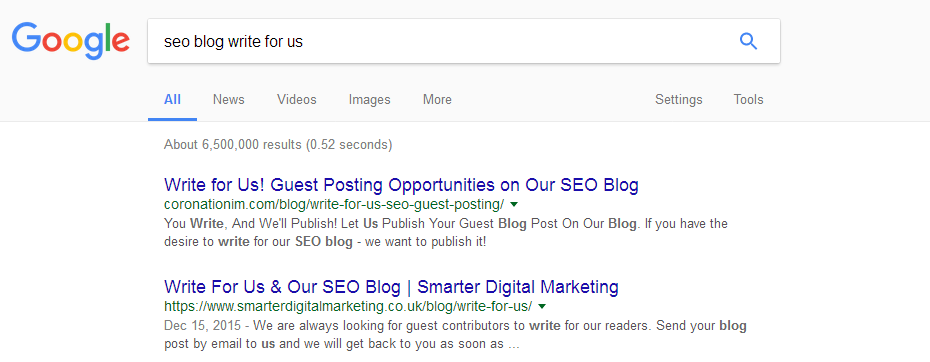Click the coronationim.com green URL
Image resolution: width=930 pixels, height=362 pixels.
click(x=334, y=205)
